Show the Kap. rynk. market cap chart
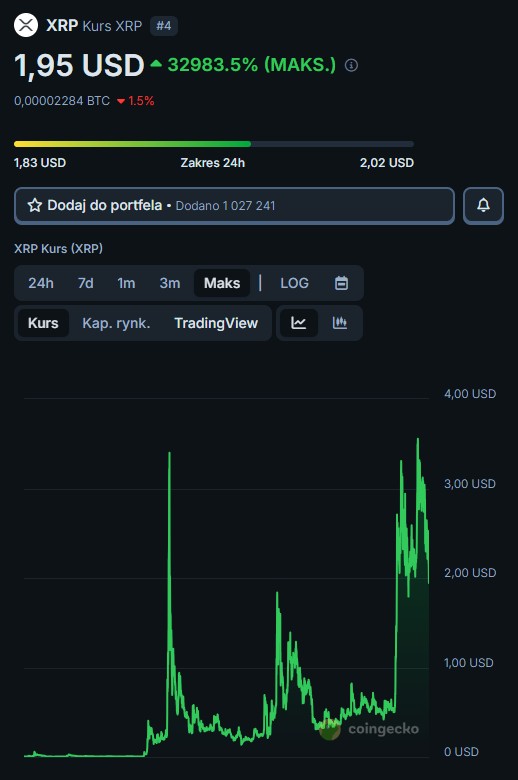This screenshot has height=780, width=518. point(116,323)
